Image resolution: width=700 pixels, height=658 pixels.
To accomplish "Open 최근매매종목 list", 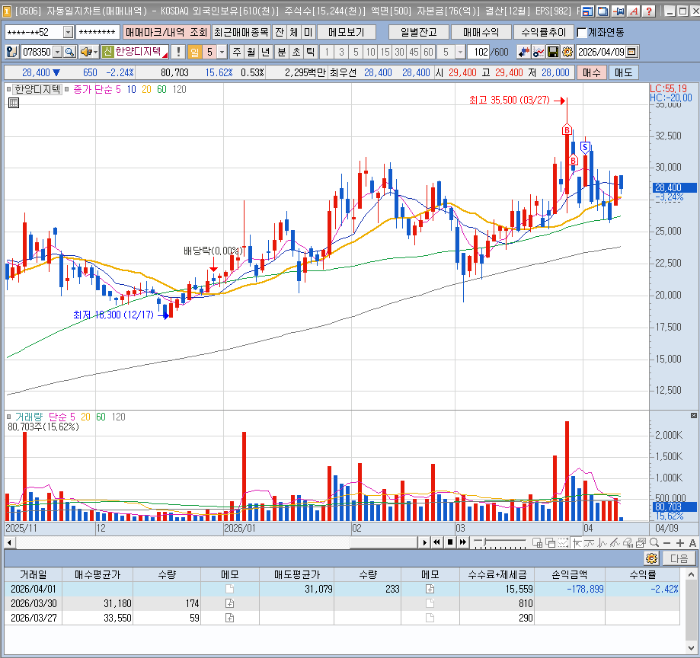I will coord(241,32).
